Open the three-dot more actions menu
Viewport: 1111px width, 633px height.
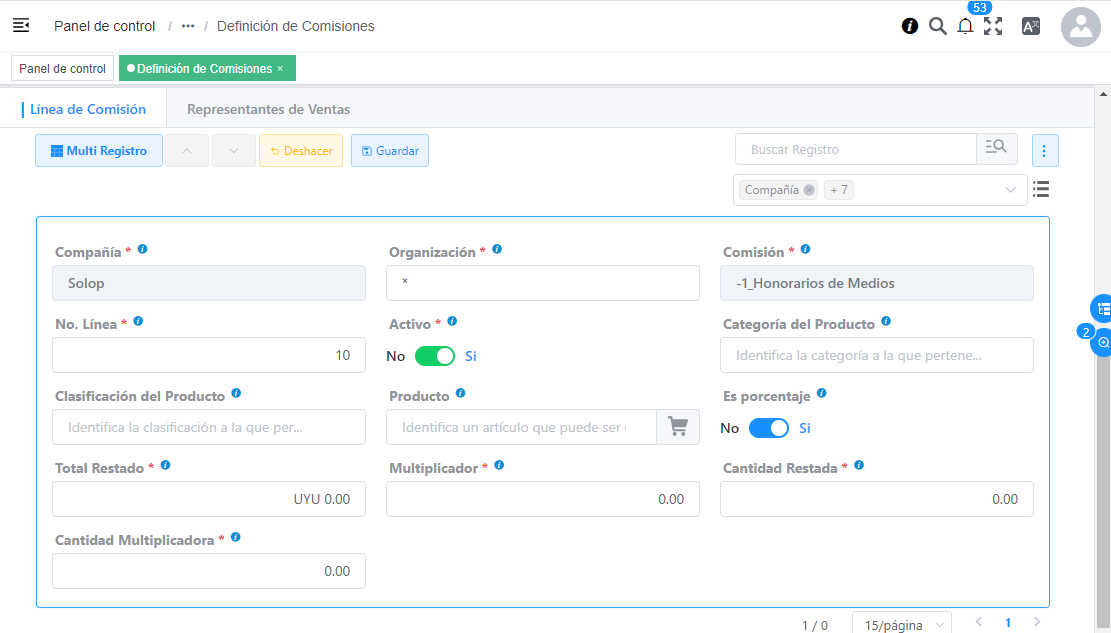(1045, 151)
